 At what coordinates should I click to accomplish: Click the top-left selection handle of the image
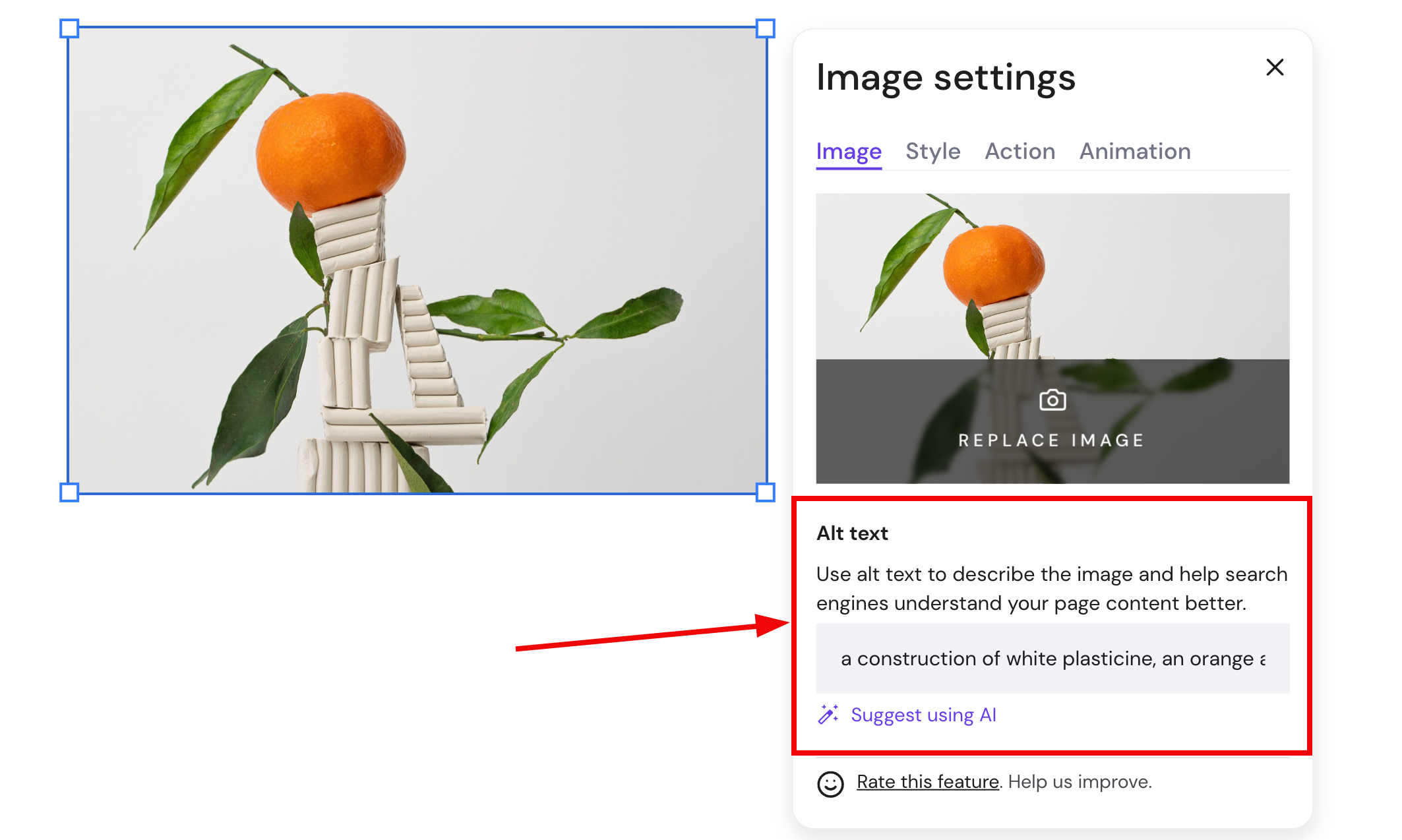(x=70, y=28)
